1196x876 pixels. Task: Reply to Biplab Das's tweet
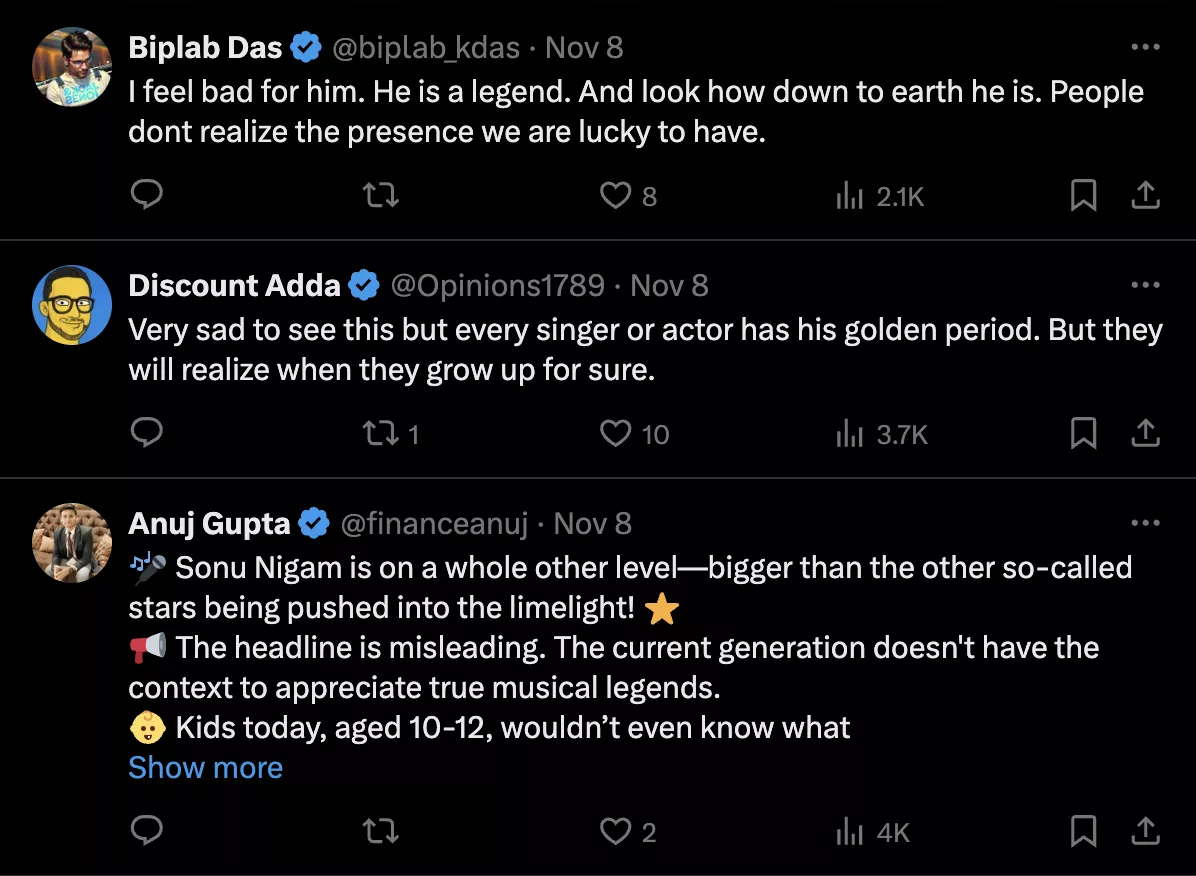point(147,196)
